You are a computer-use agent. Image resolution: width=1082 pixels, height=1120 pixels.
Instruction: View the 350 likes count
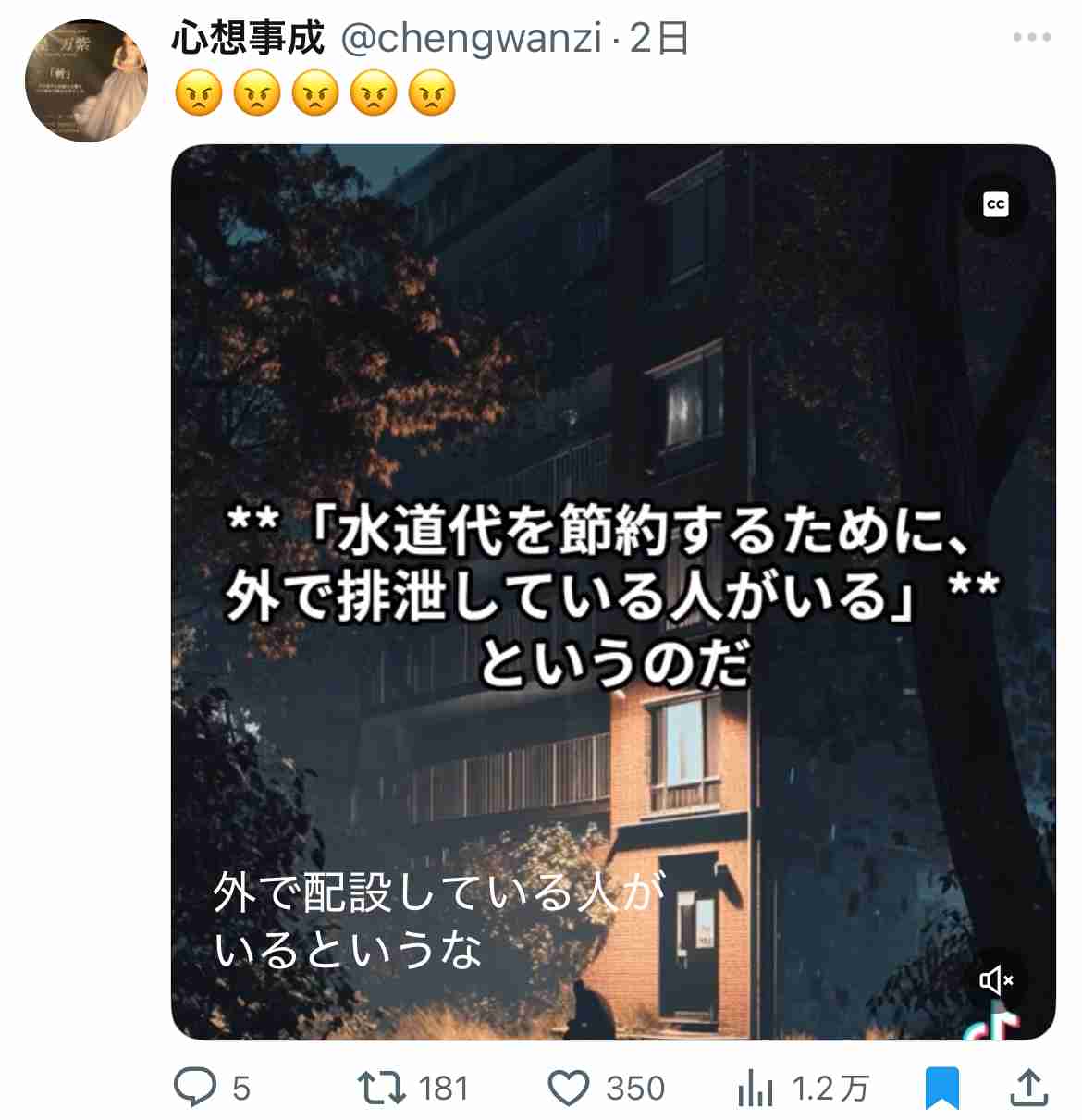[635, 1089]
